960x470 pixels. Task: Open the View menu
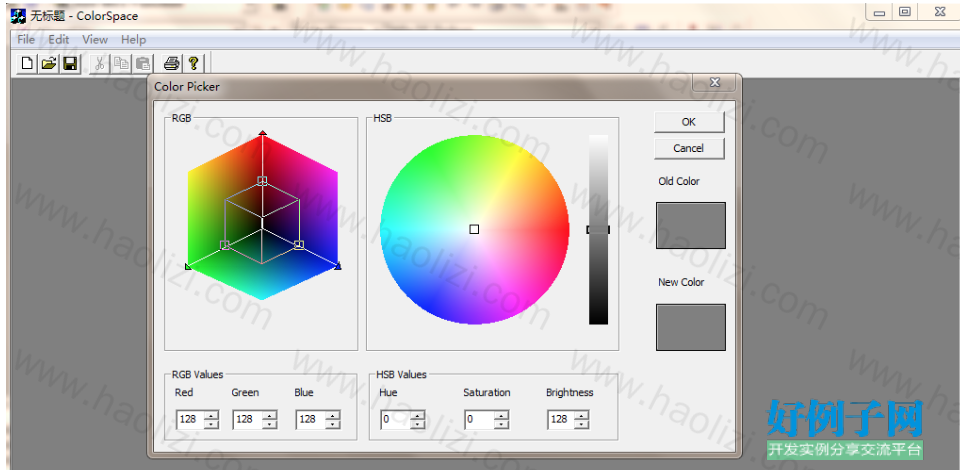click(x=95, y=39)
